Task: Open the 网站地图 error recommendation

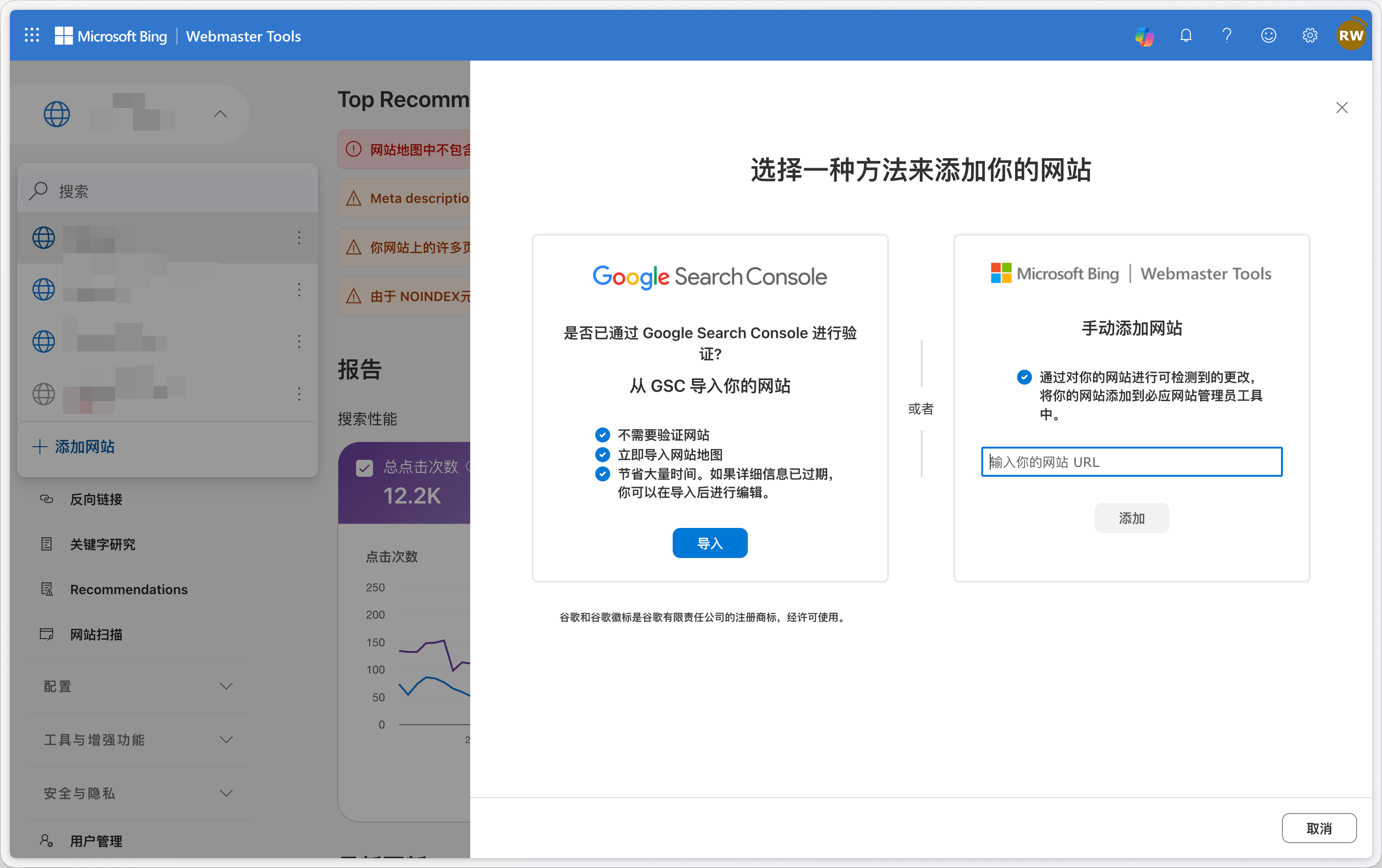Action: click(404, 150)
